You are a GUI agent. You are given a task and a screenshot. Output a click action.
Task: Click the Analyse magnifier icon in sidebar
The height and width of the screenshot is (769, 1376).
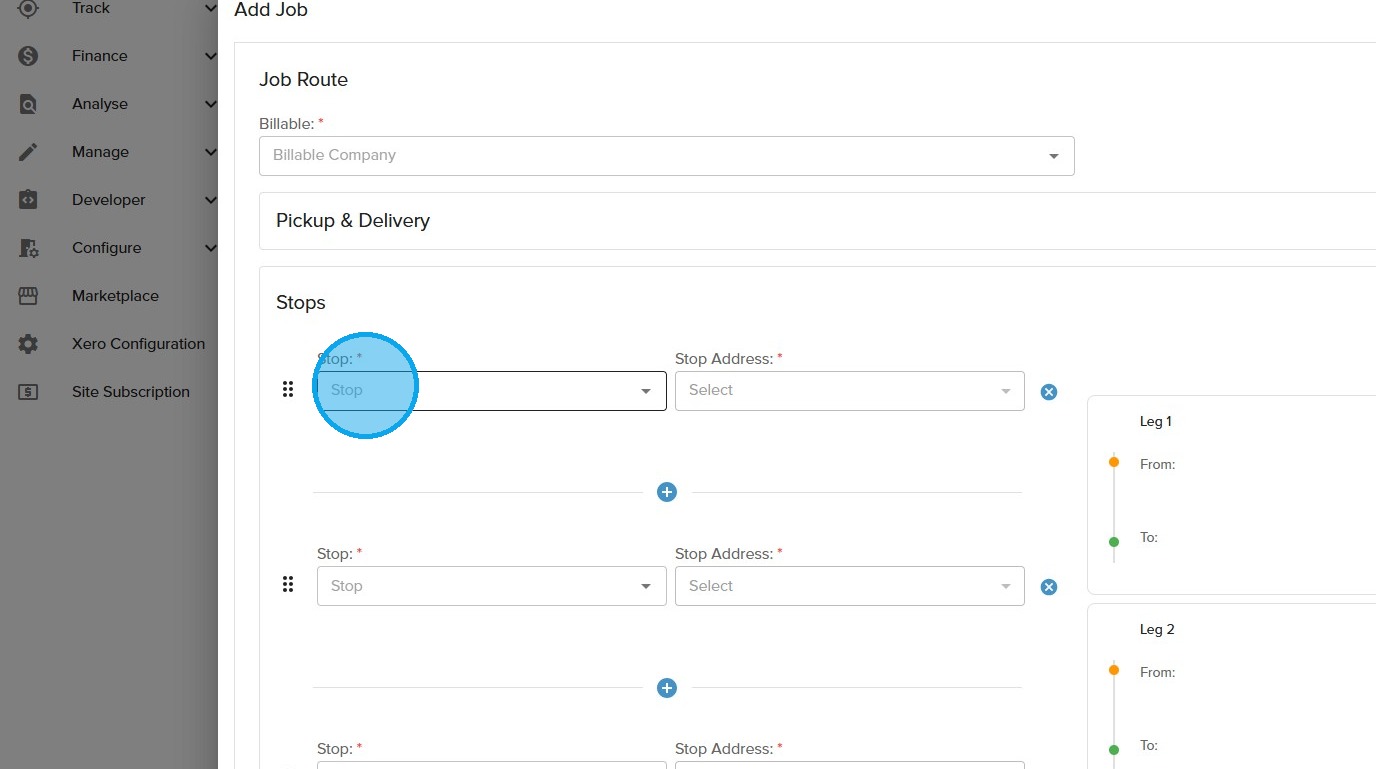coord(28,104)
